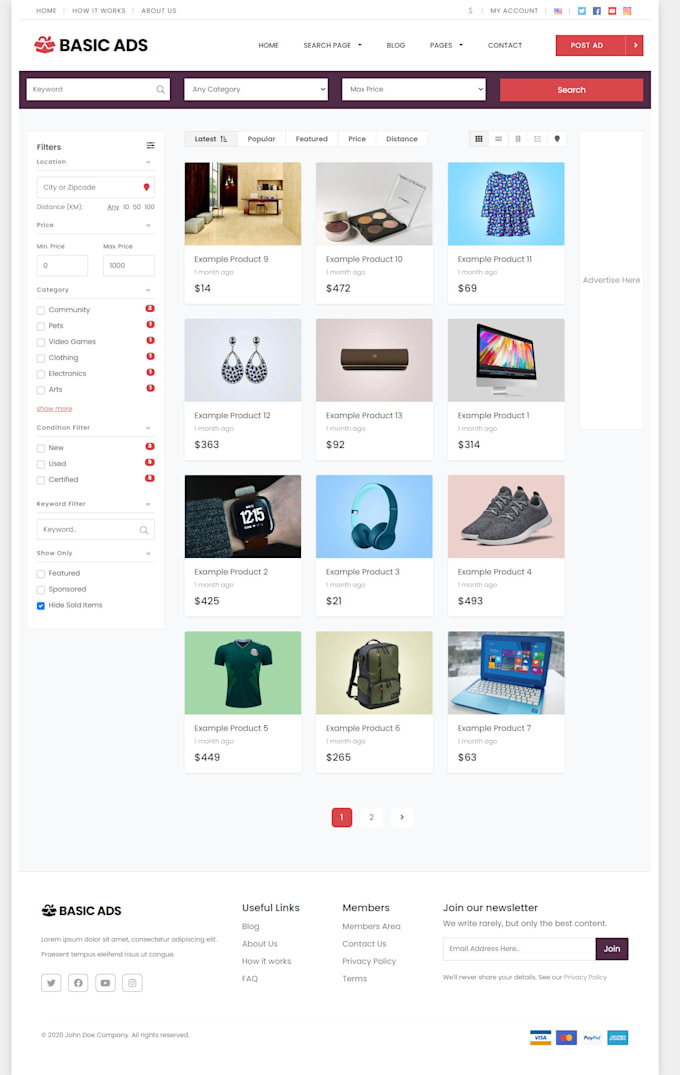
Task: Open Example Product 3 headphones thumbnail
Action: coord(374,516)
